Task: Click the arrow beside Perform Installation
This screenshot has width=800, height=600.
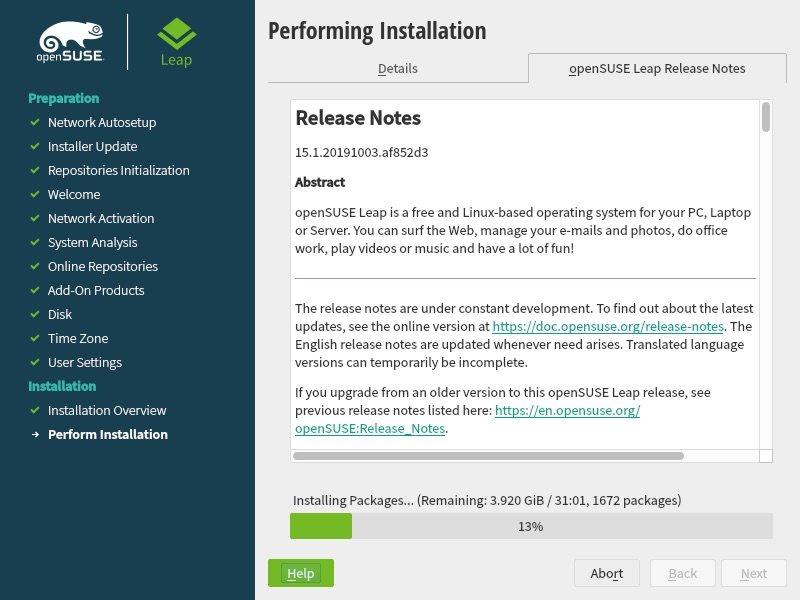Action: click(x=35, y=435)
